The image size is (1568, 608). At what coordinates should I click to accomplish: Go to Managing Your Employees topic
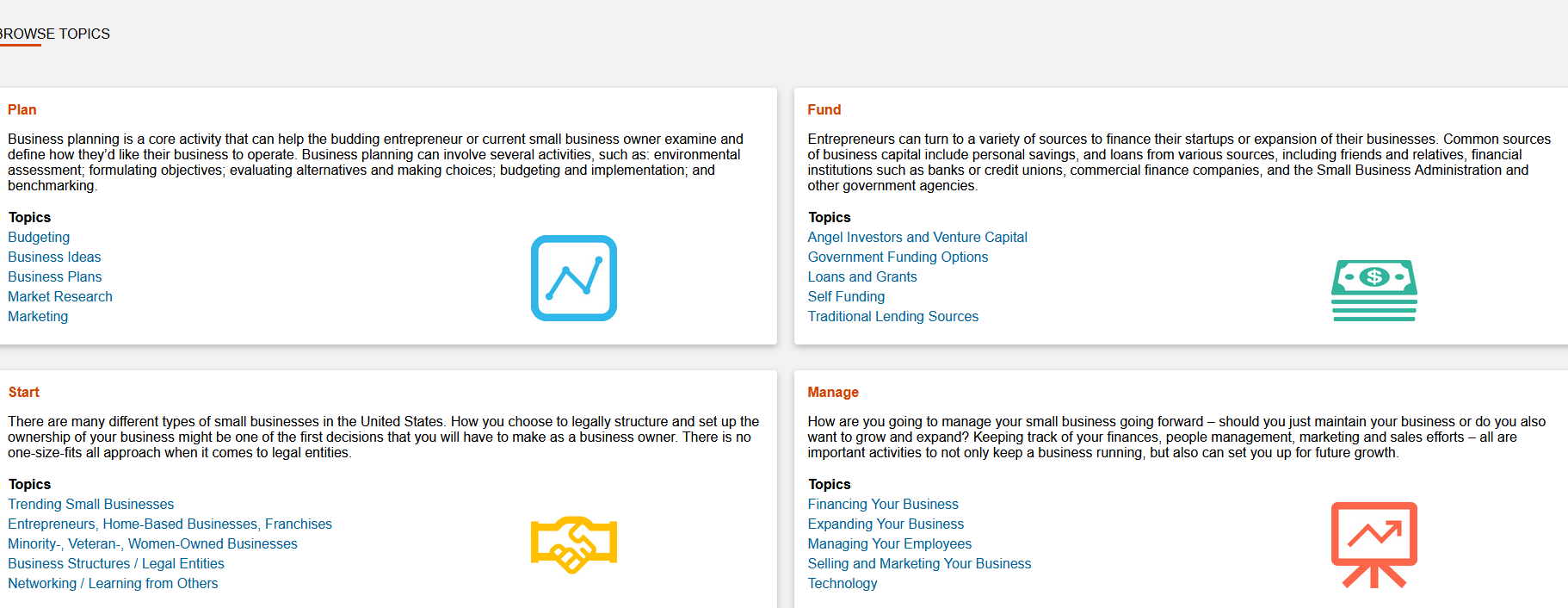pyautogui.click(x=889, y=543)
